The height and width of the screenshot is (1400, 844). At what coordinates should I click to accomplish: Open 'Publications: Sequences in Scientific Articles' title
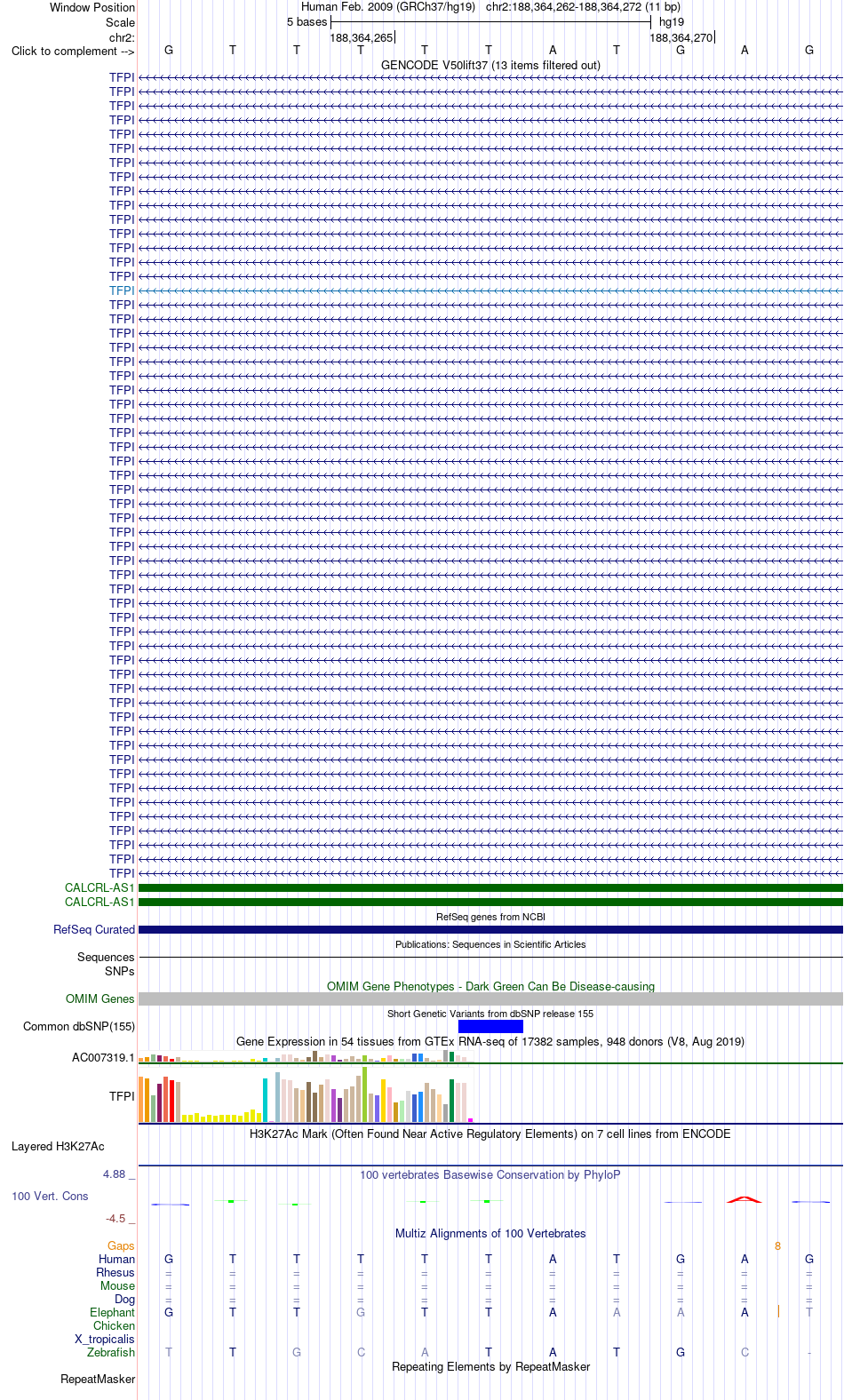[x=490, y=944]
